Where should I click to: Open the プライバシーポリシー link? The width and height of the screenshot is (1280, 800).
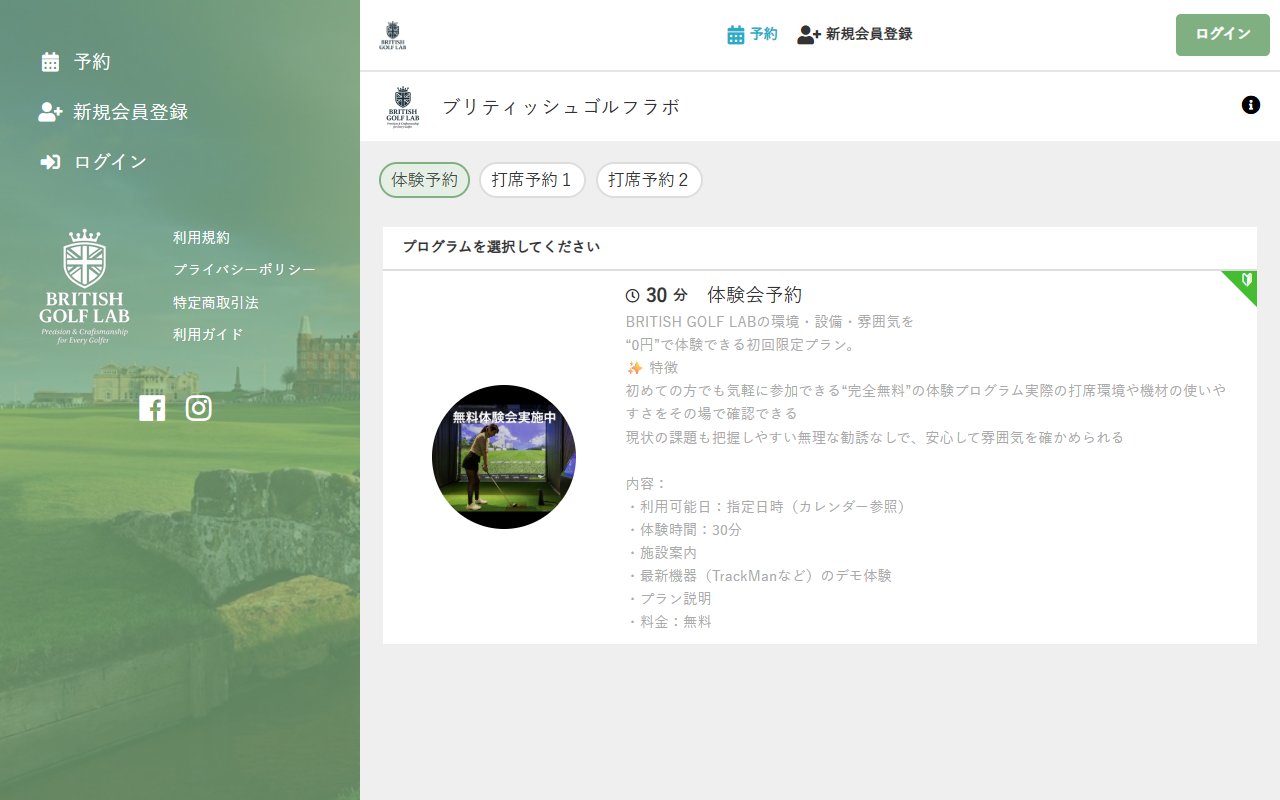[244, 270]
